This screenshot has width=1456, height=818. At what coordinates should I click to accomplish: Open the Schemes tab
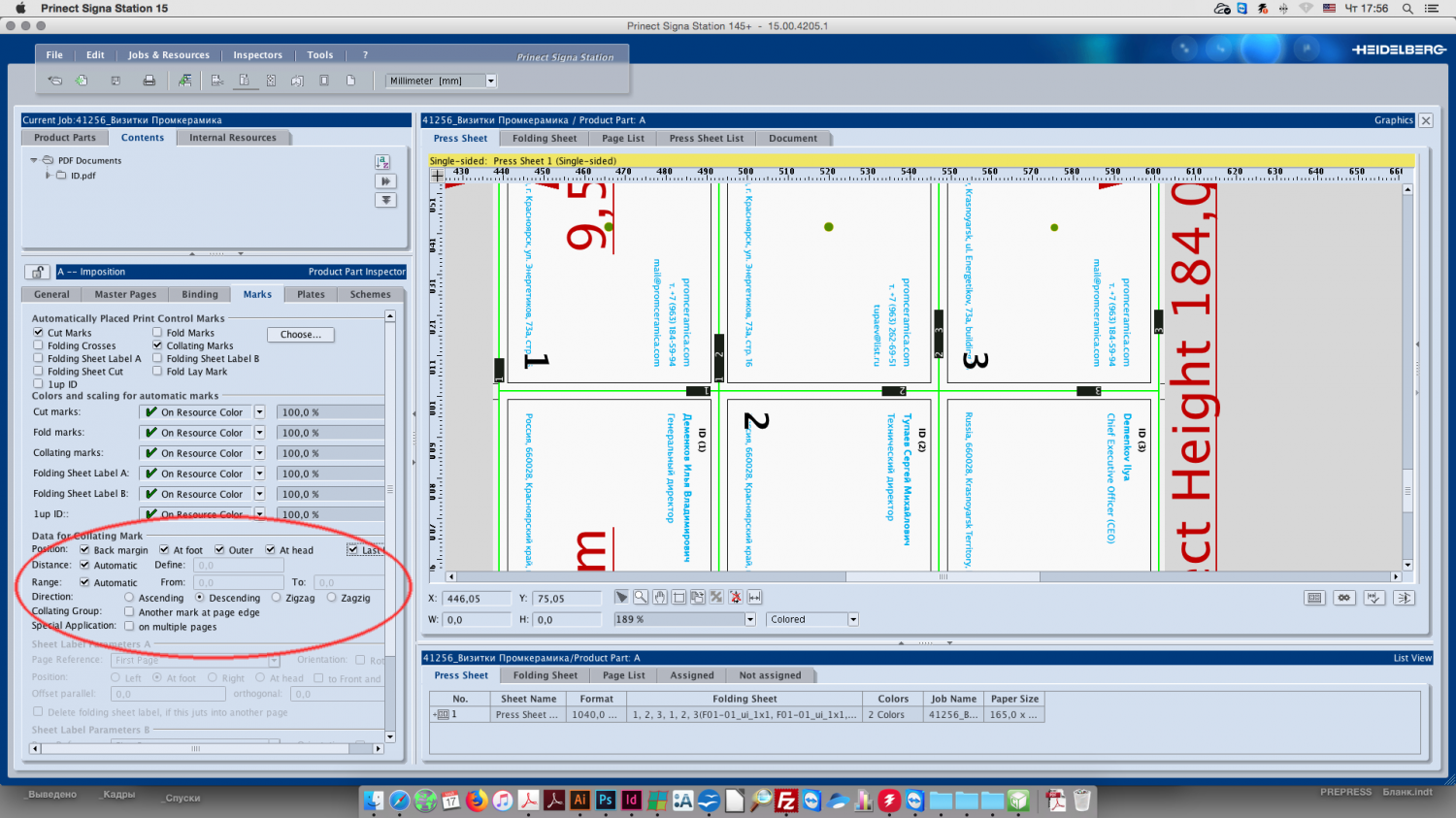pyautogui.click(x=371, y=294)
